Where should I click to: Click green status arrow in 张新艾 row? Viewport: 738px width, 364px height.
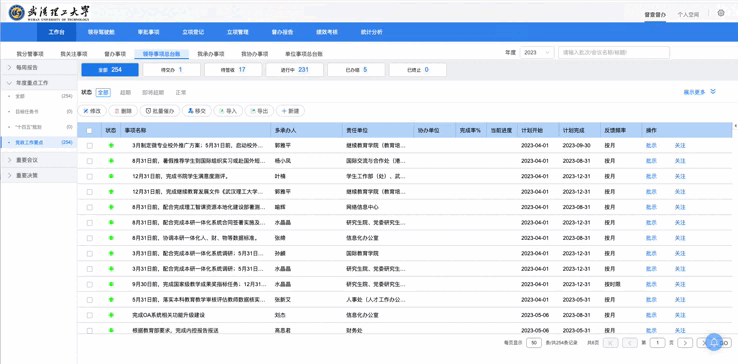pos(111,299)
